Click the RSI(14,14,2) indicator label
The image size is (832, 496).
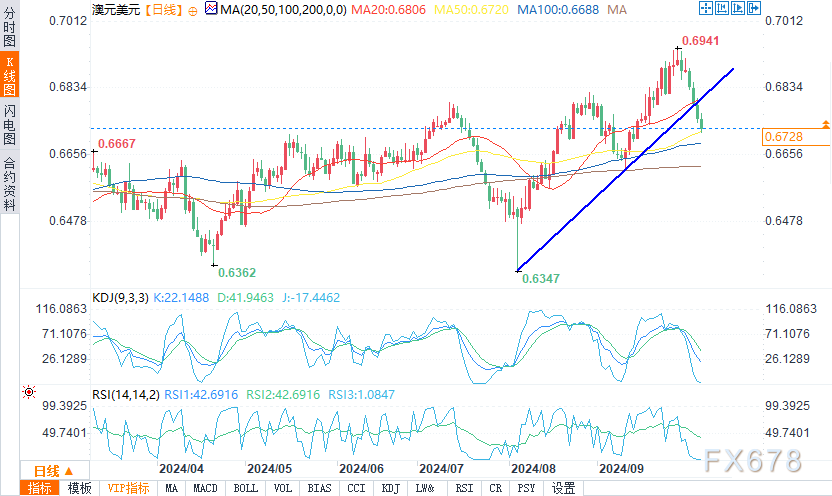126,395
